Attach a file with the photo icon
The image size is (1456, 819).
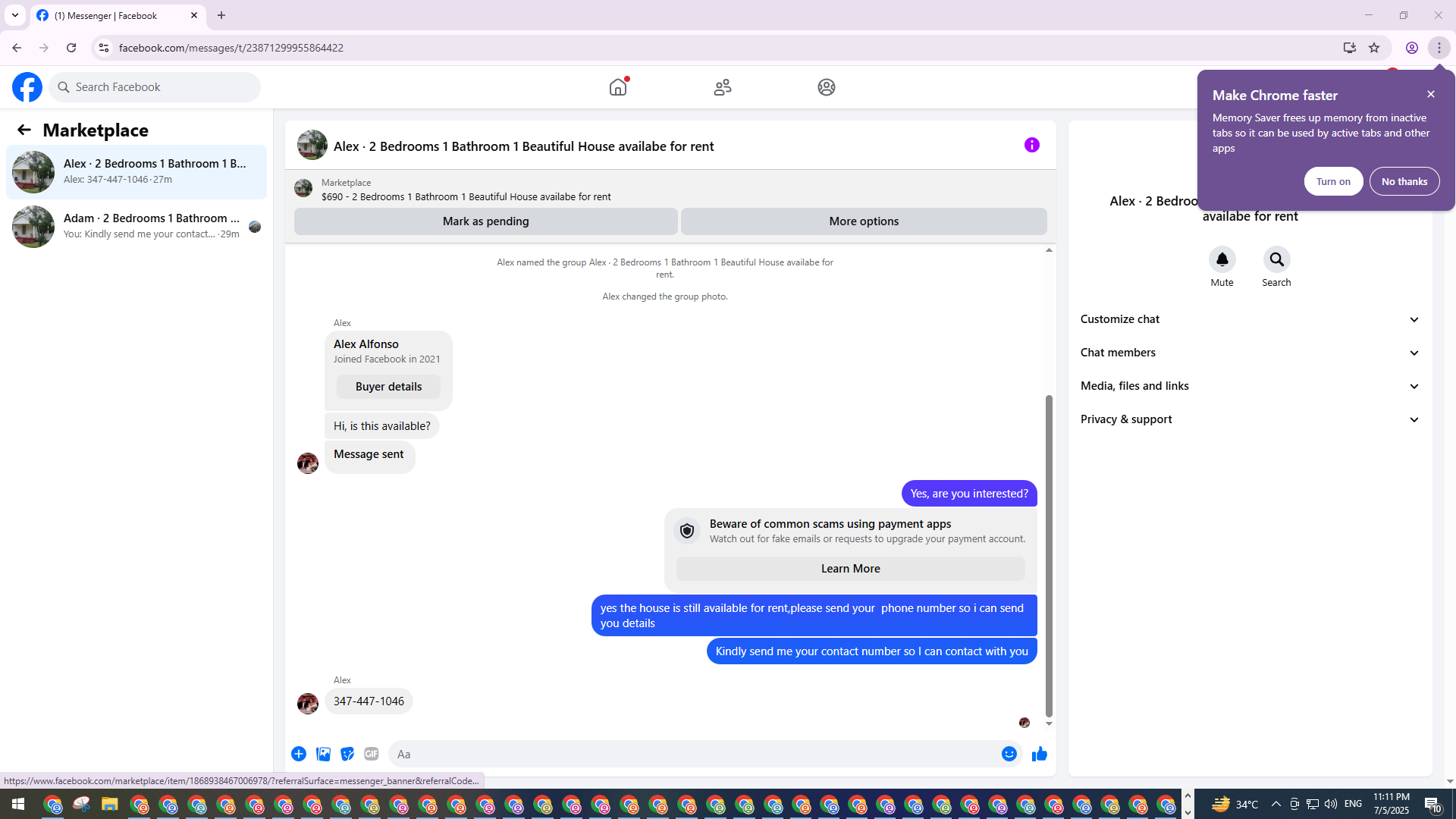tap(323, 754)
